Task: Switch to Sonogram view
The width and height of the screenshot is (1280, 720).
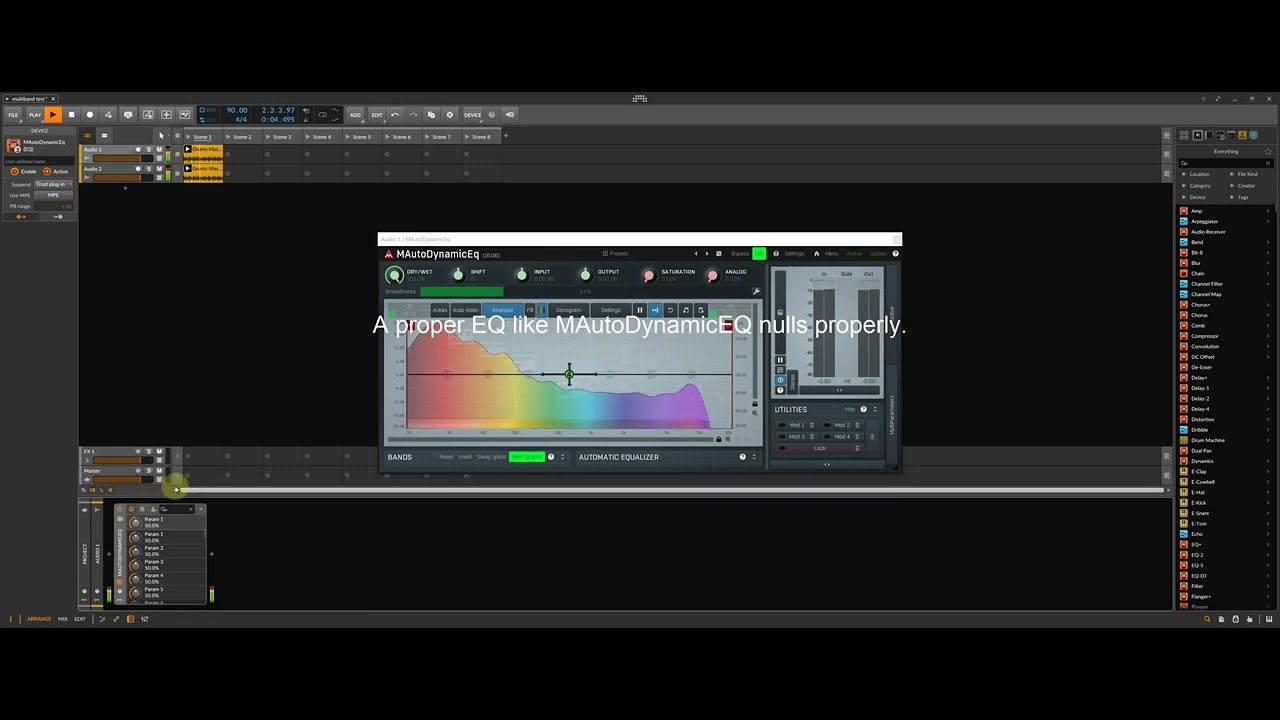Action: click(568, 310)
